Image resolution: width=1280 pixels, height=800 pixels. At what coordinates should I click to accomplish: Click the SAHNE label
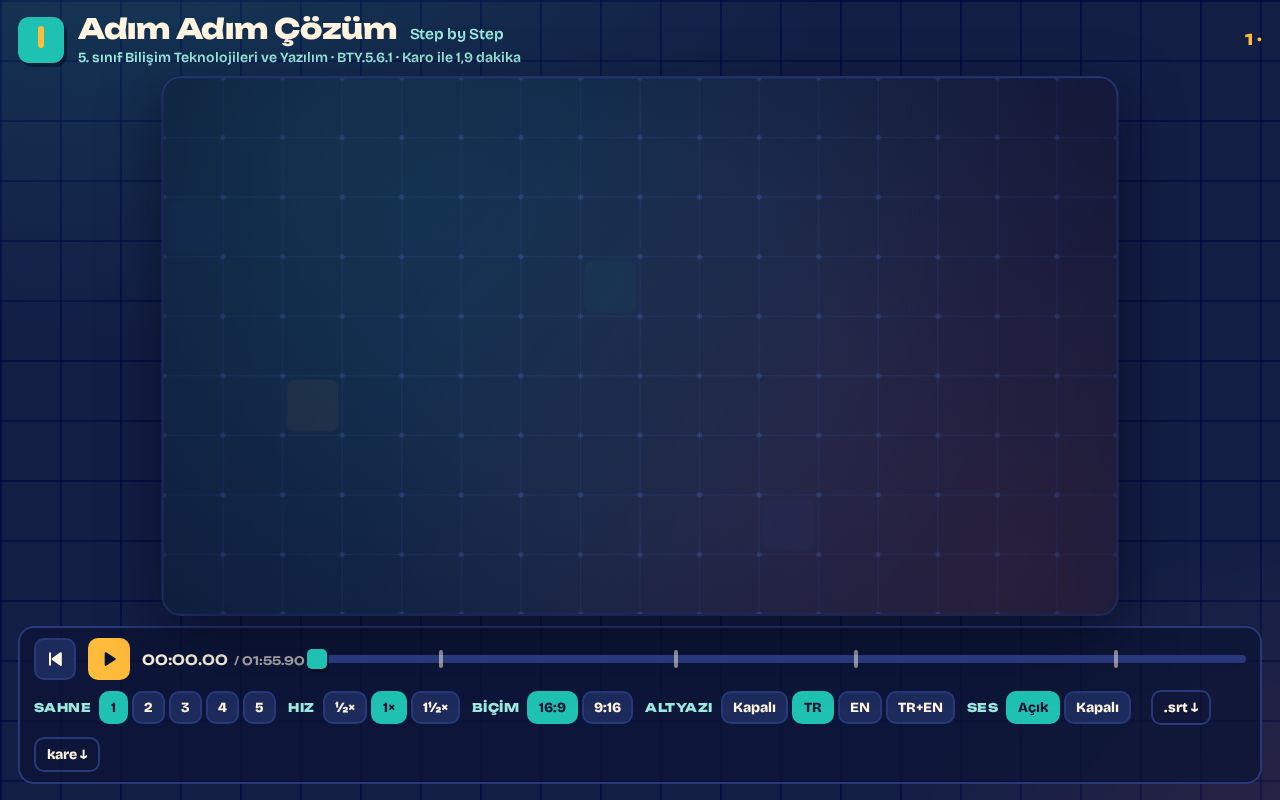[62, 707]
